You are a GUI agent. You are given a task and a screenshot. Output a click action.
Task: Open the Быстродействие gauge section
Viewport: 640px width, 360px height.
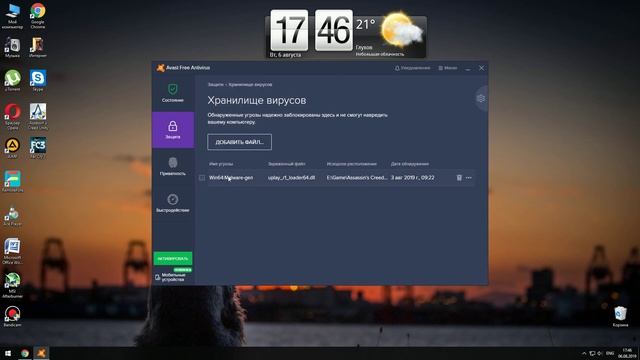click(173, 203)
